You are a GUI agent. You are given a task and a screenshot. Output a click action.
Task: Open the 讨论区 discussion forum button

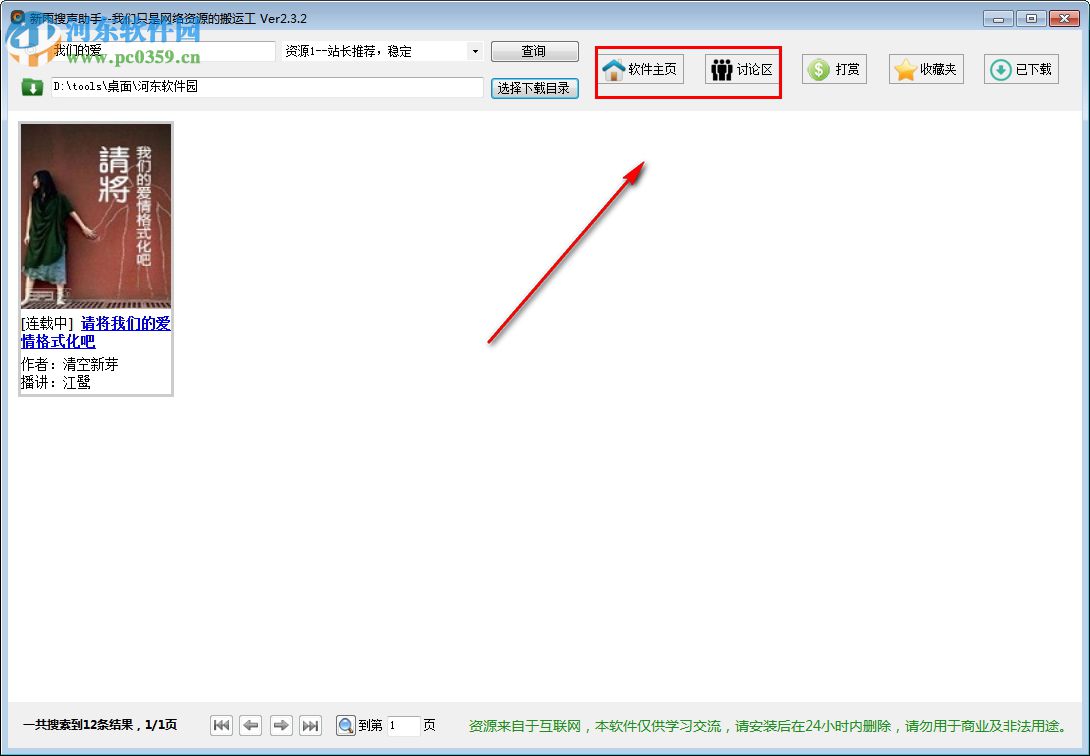coord(742,69)
